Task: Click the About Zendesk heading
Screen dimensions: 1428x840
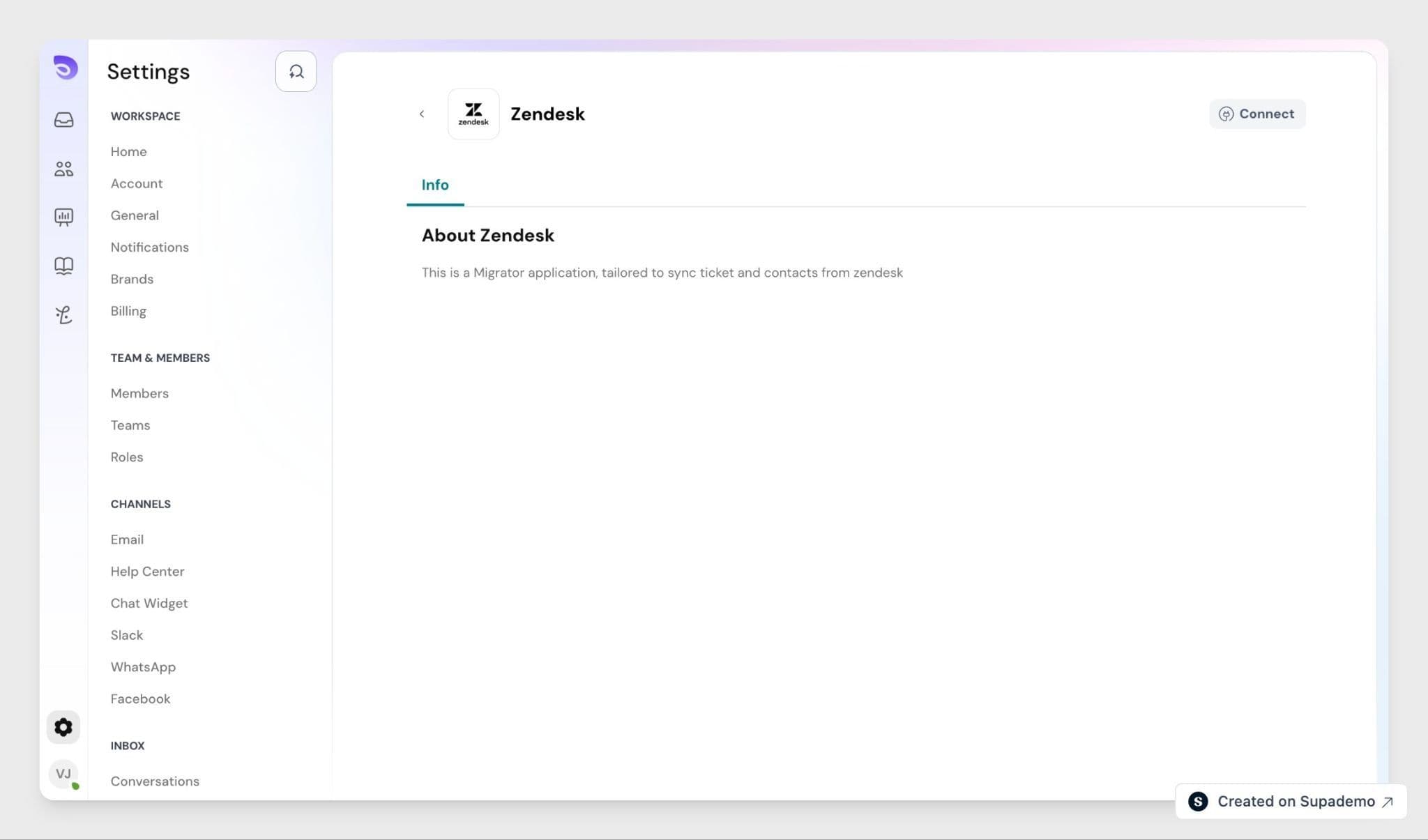Action: [488, 236]
